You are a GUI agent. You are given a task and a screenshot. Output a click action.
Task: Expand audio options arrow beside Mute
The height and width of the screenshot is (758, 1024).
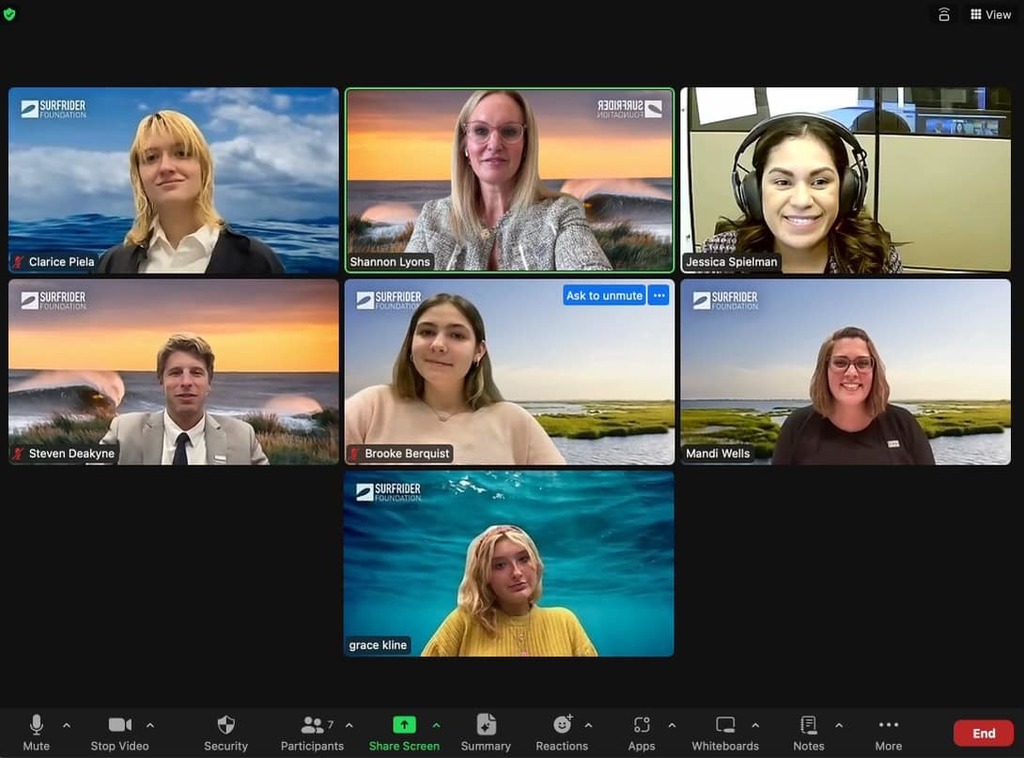tap(67, 725)
